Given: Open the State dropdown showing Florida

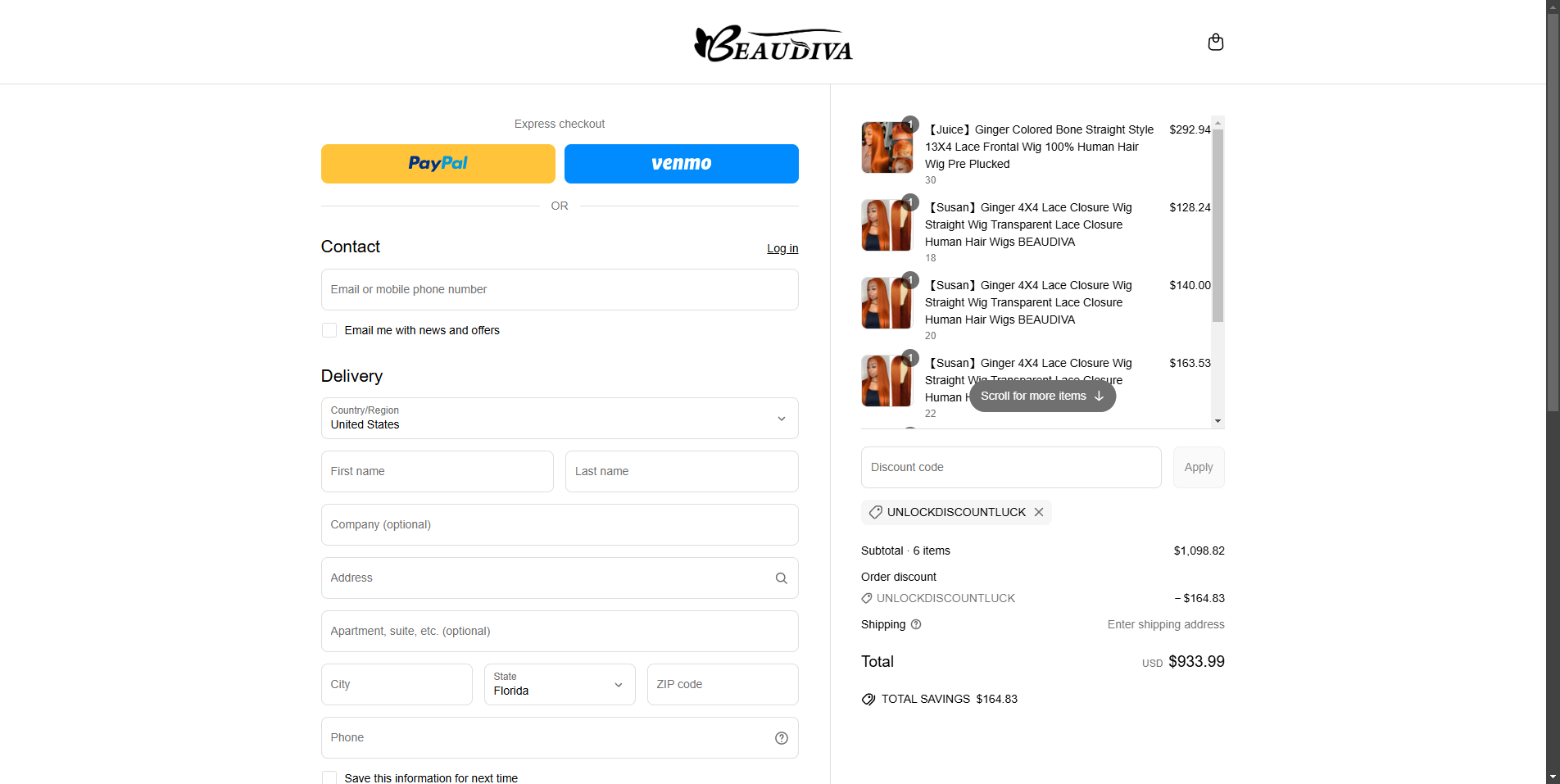Looking at the screenshot, I should click(560, 685).
